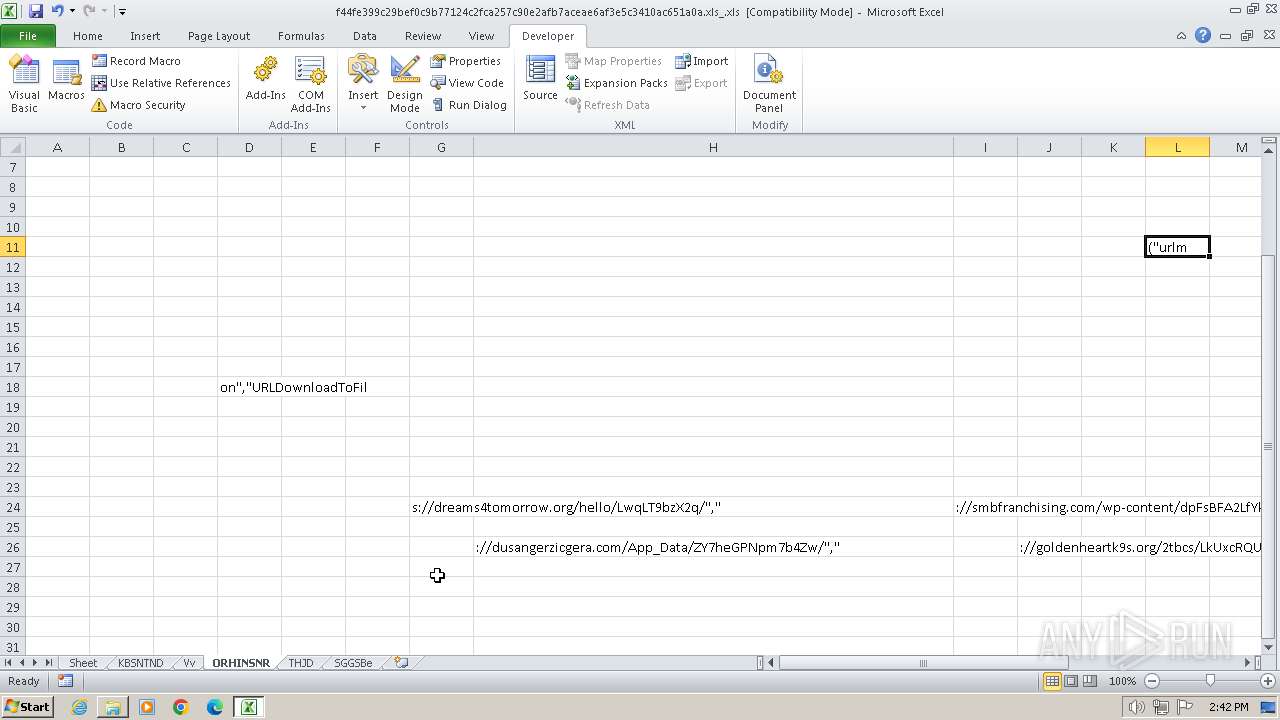Open the Windows Start menu
1280x720 pixels.
[27, 706]
